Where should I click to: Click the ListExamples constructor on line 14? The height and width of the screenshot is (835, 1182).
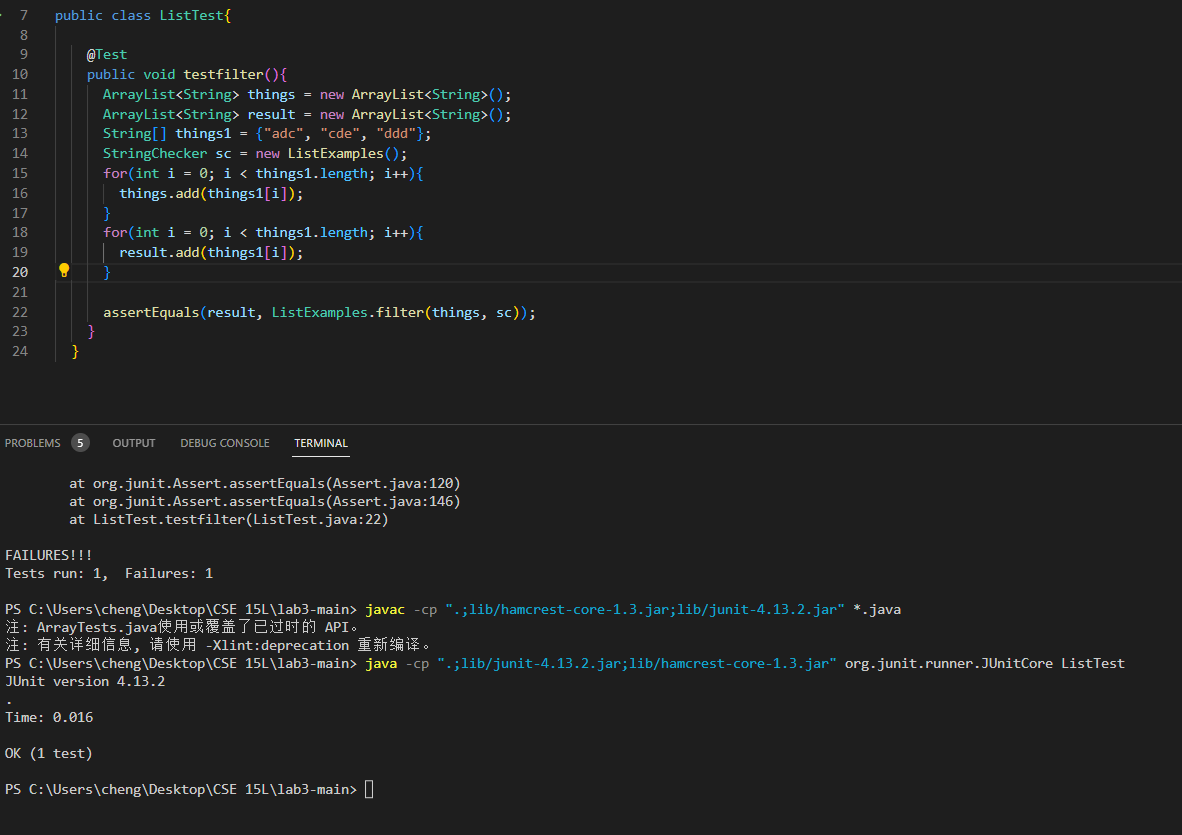(x=335, y=154)
